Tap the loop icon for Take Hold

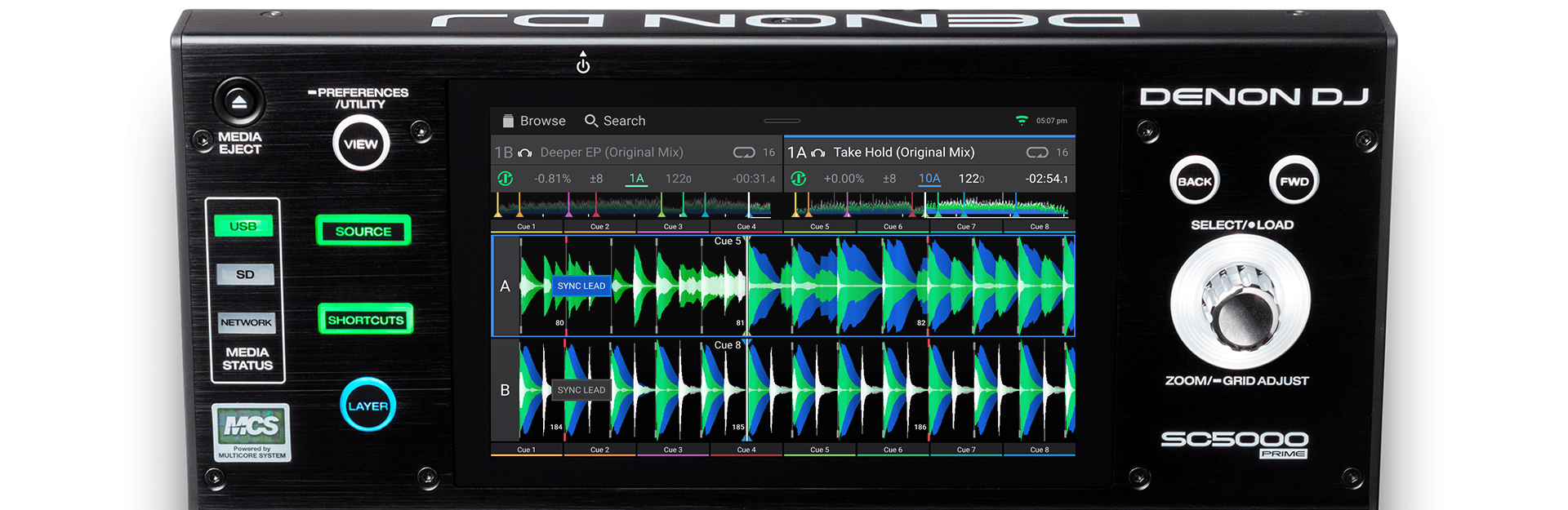tap(1036, 153)
